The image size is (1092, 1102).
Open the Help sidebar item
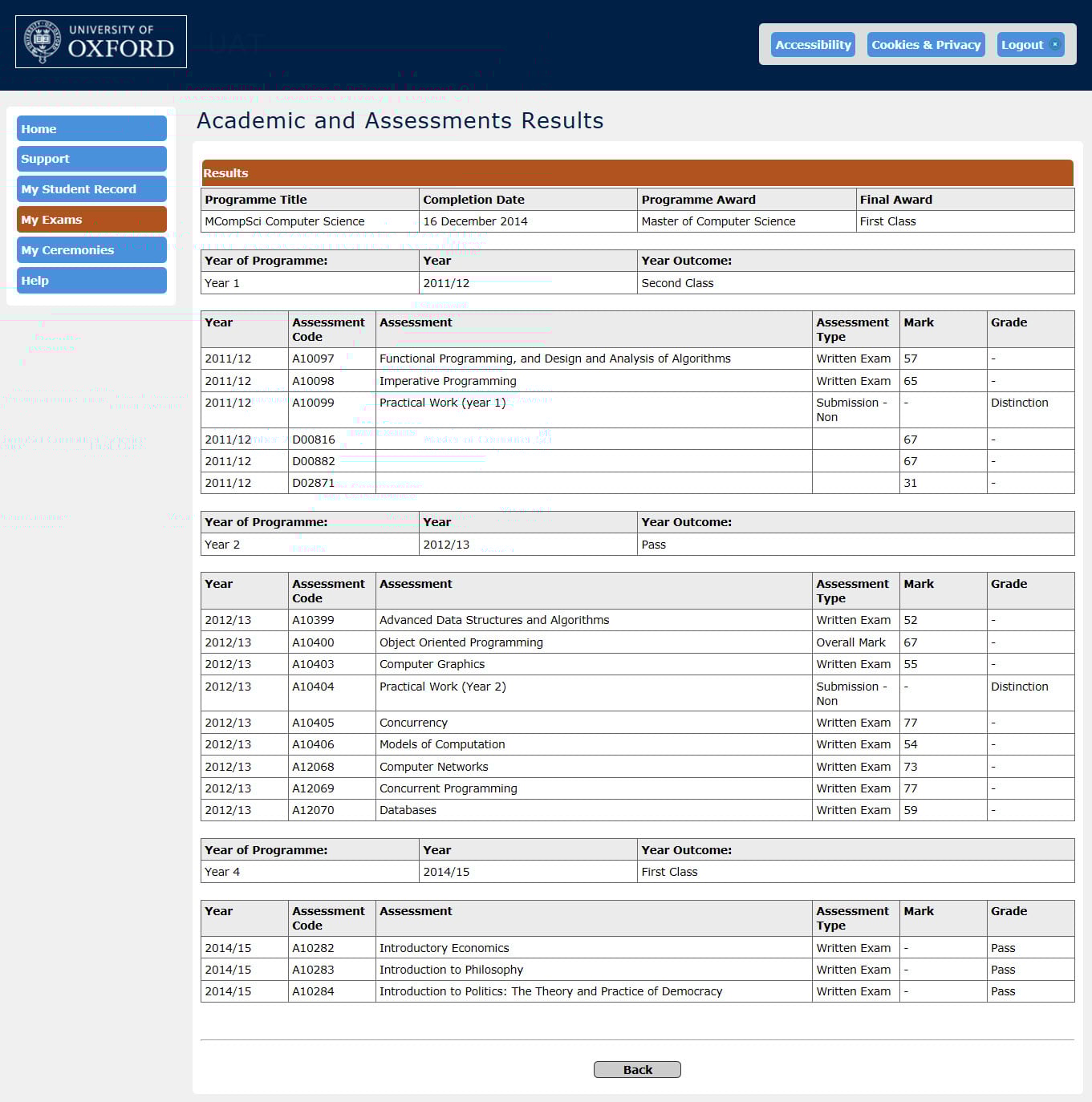[x=91, y=281]
